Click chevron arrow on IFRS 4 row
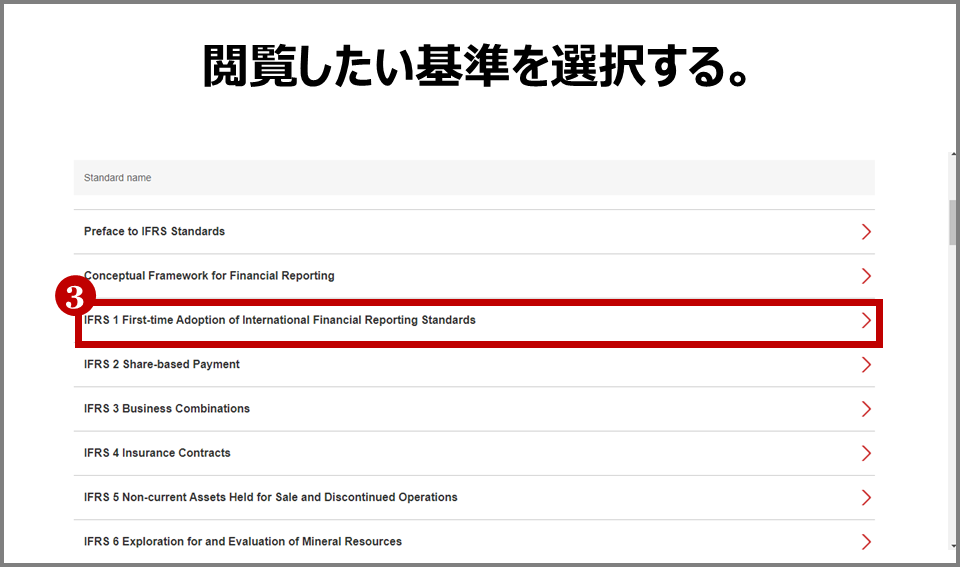Screen dimensions: 960x567 pos(866,453)
